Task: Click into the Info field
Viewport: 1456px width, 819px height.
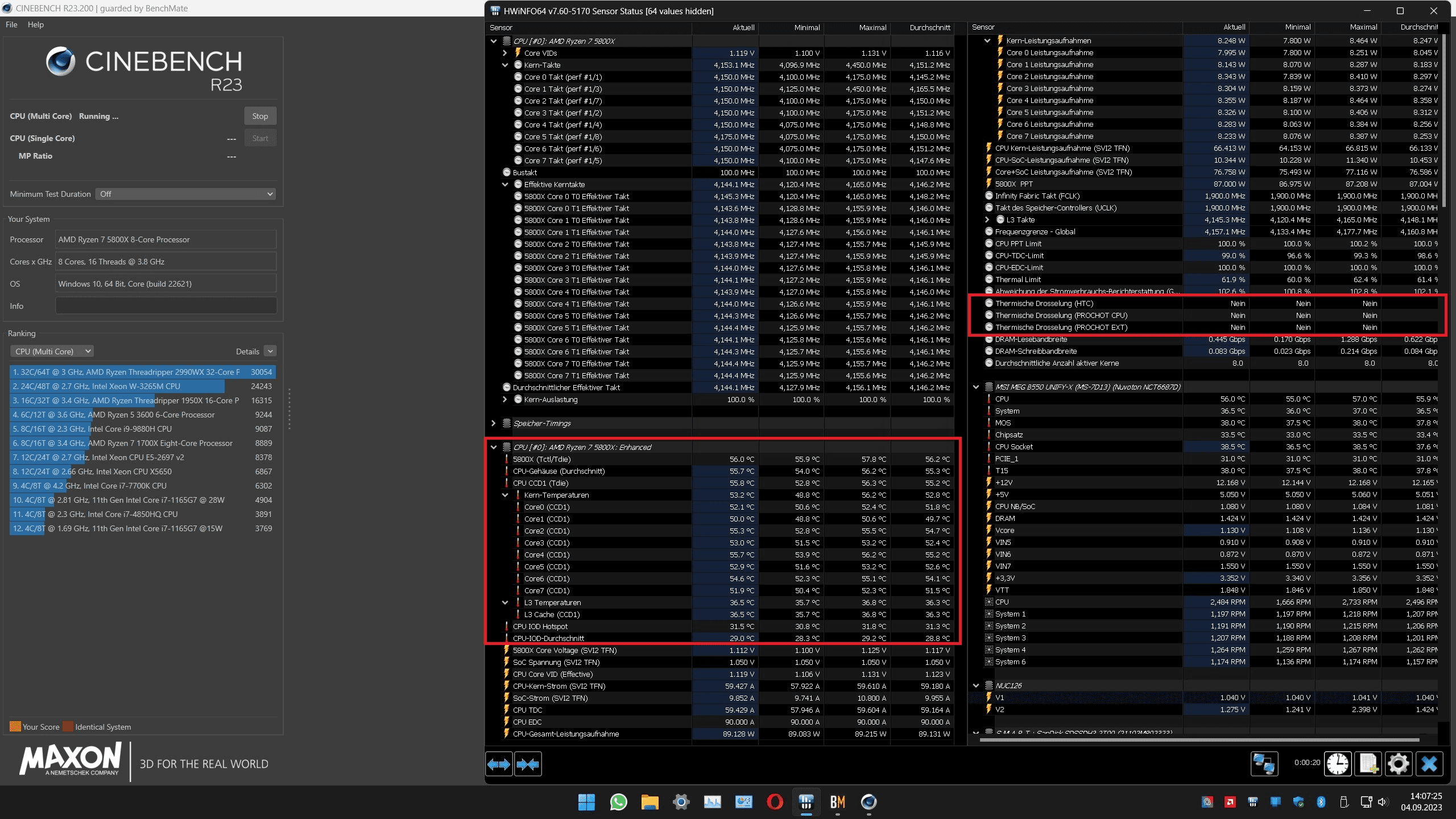Action: (x=166, y=306)
